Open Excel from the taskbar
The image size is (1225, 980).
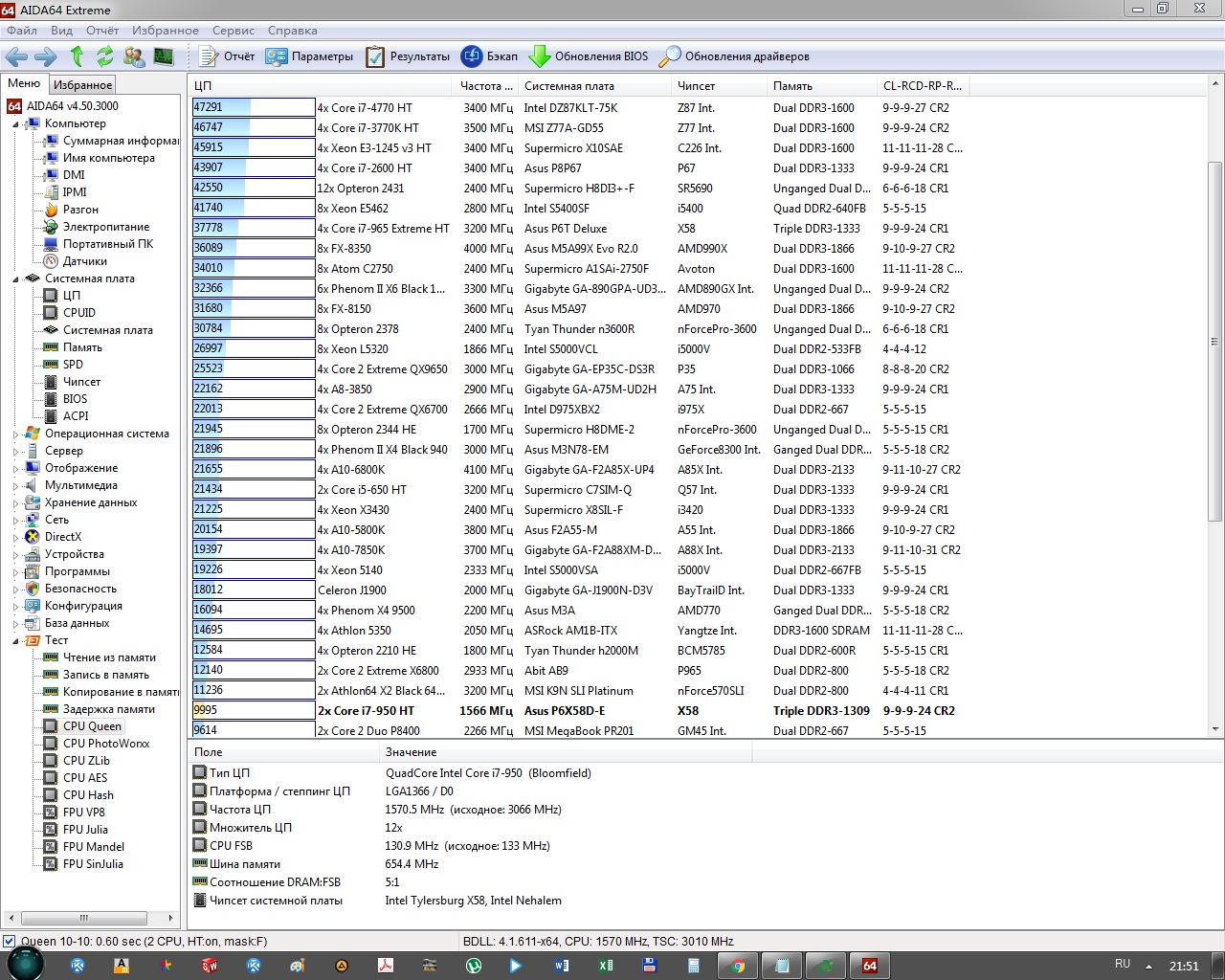(606, 966)
